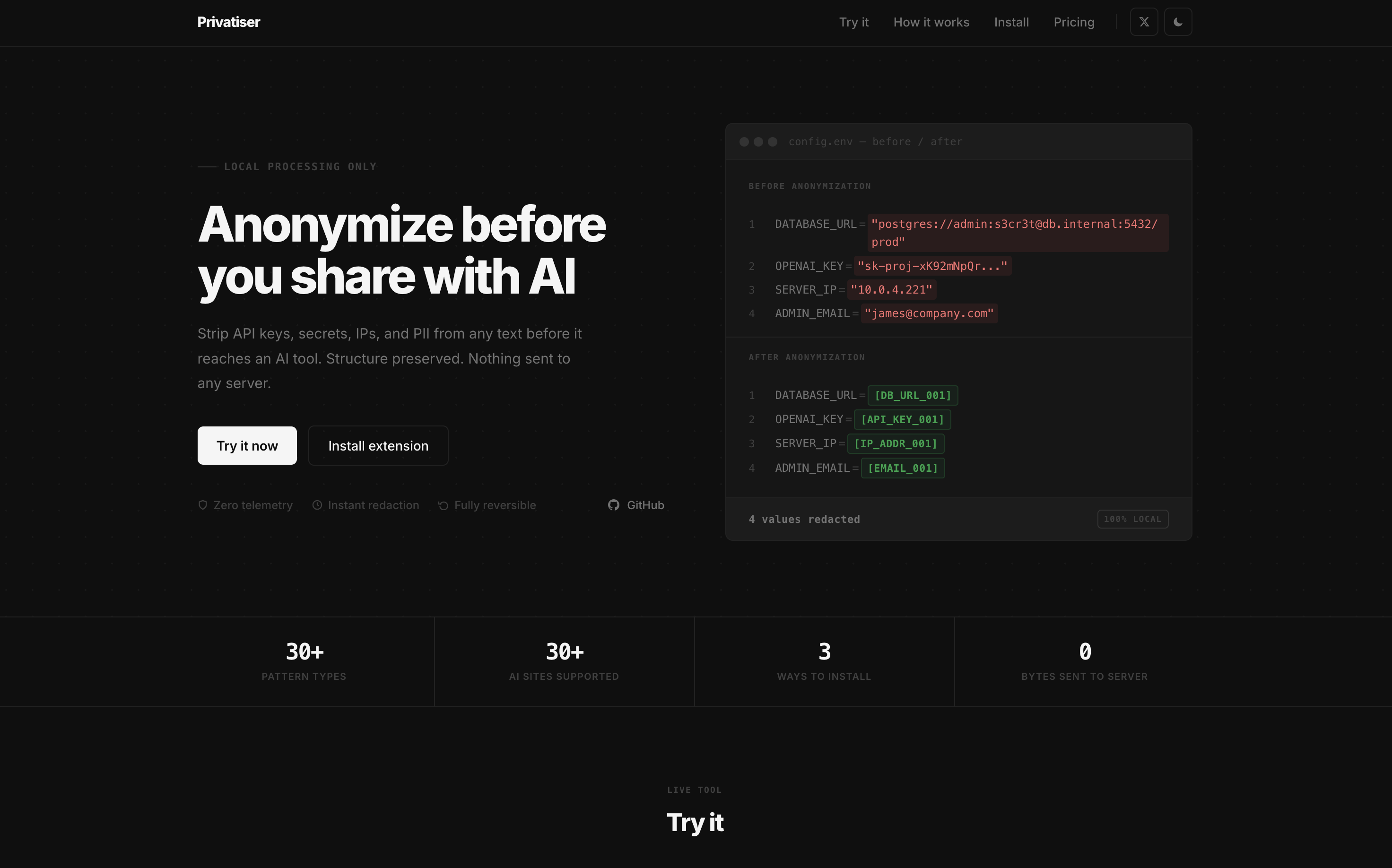The width and height of the screenshot is (1392, 868).
Task: Click the GitHub octocat icon
Action: [x=614, y=505]
